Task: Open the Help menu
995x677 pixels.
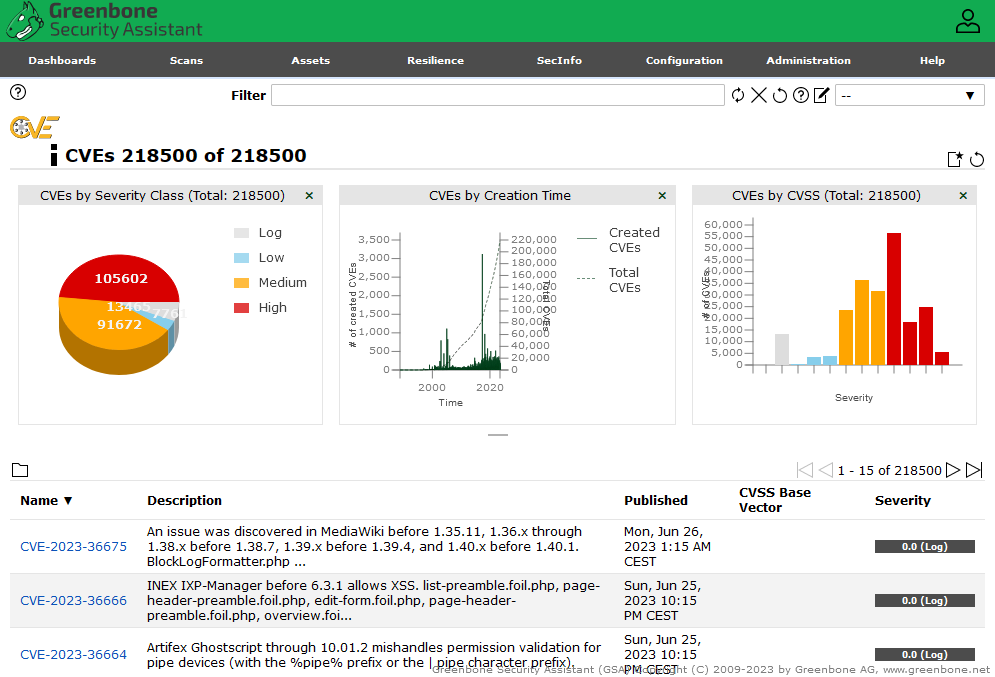Action: 932,60
